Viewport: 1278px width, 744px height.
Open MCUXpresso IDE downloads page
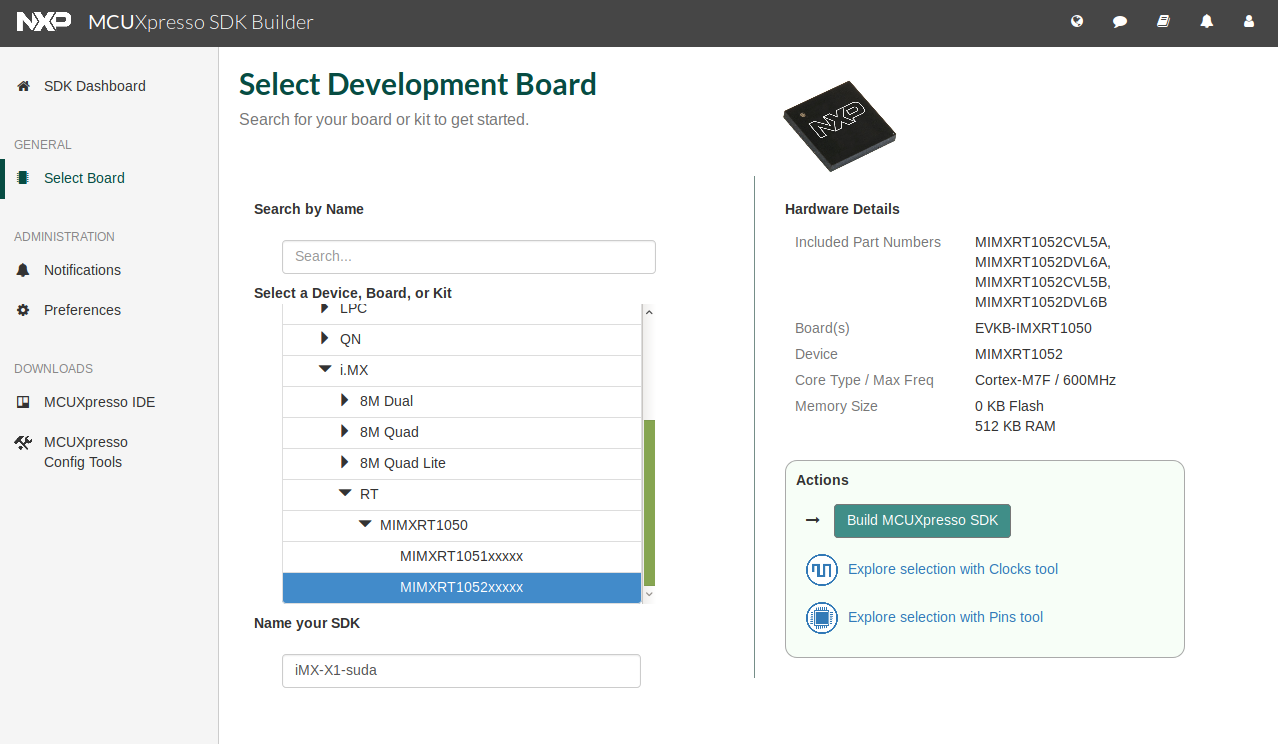99,402
